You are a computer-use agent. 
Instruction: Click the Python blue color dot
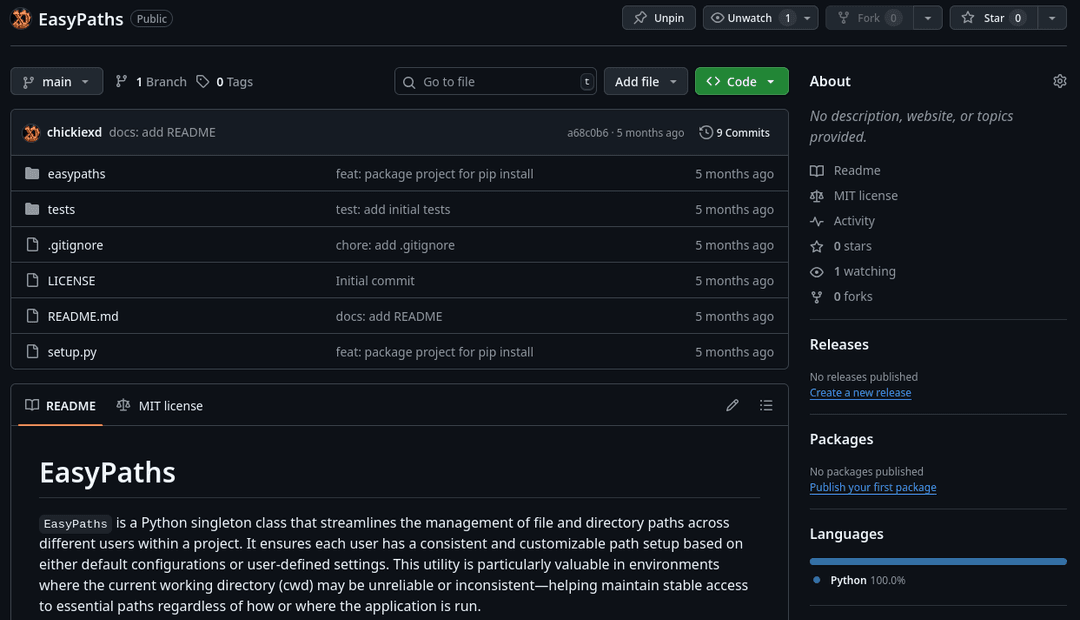(x=816, y=580)
